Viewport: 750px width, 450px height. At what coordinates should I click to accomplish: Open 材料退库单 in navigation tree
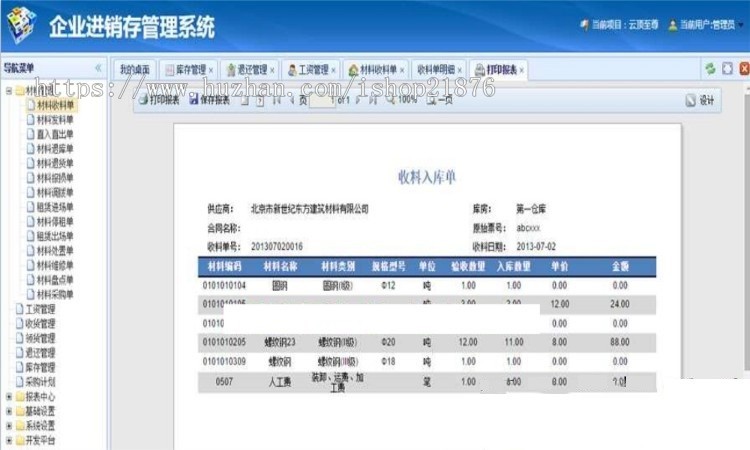point(55,149)
